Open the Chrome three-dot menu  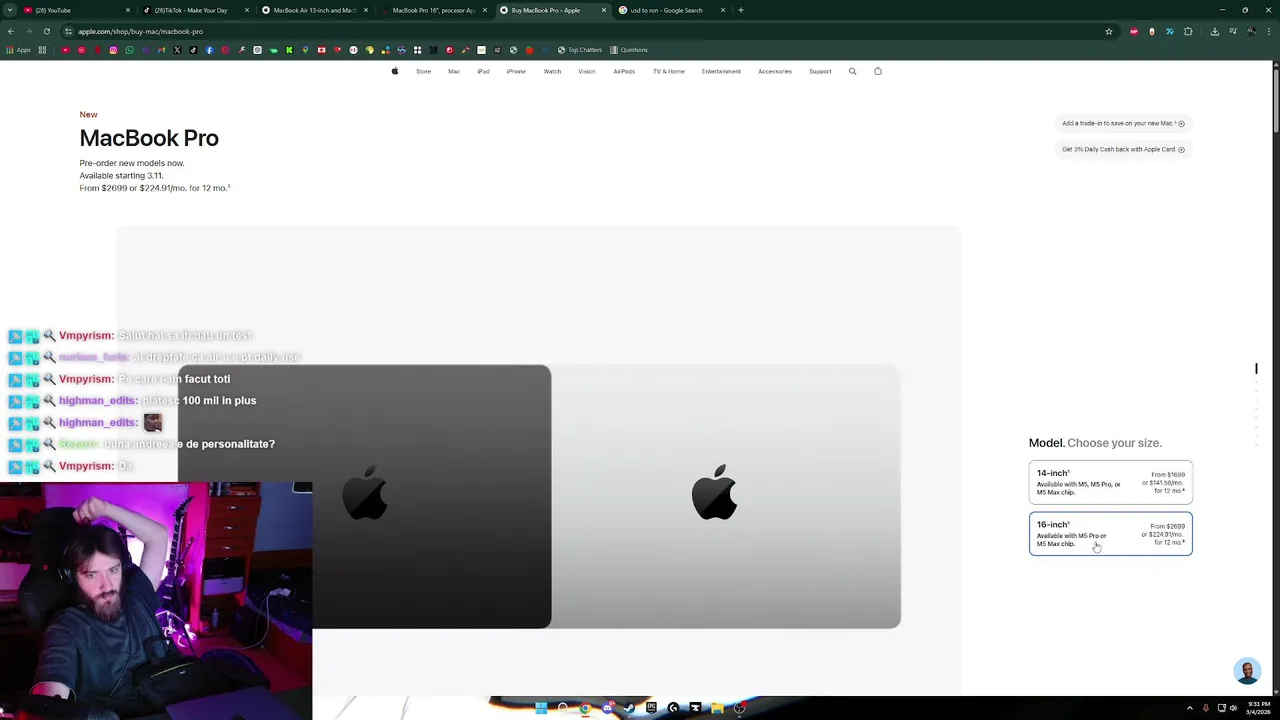pyautogui.click(x=1269, y=31)
